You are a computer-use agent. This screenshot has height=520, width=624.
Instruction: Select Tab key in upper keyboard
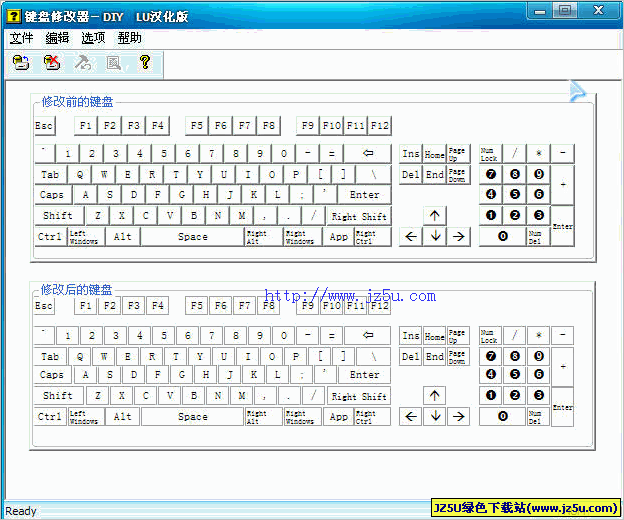click(51, 175)
